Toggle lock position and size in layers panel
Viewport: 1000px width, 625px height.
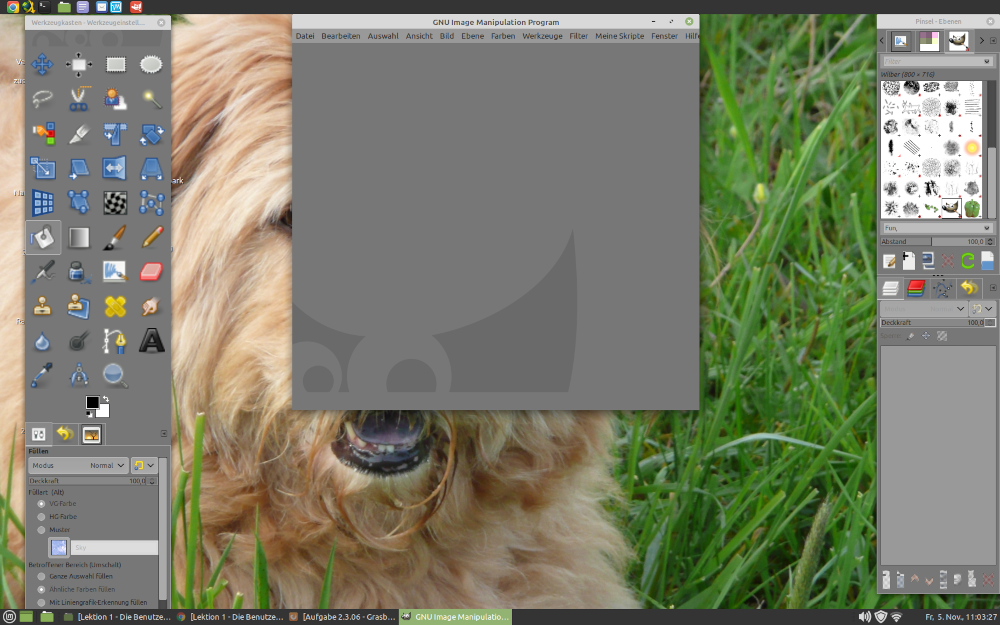pos(926,336)
